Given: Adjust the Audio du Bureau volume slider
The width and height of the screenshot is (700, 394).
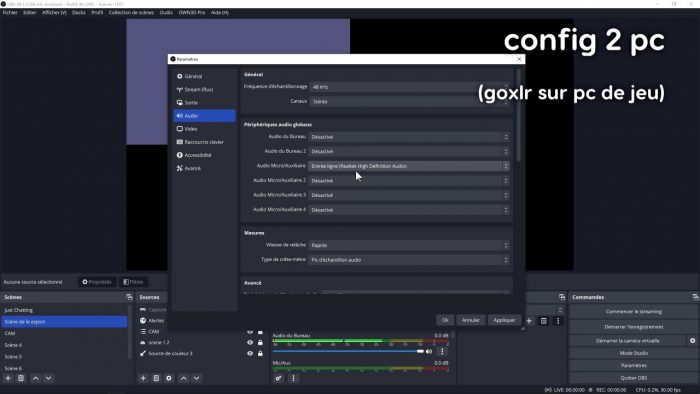Looking at the screenshot, I should click(348, 351).
